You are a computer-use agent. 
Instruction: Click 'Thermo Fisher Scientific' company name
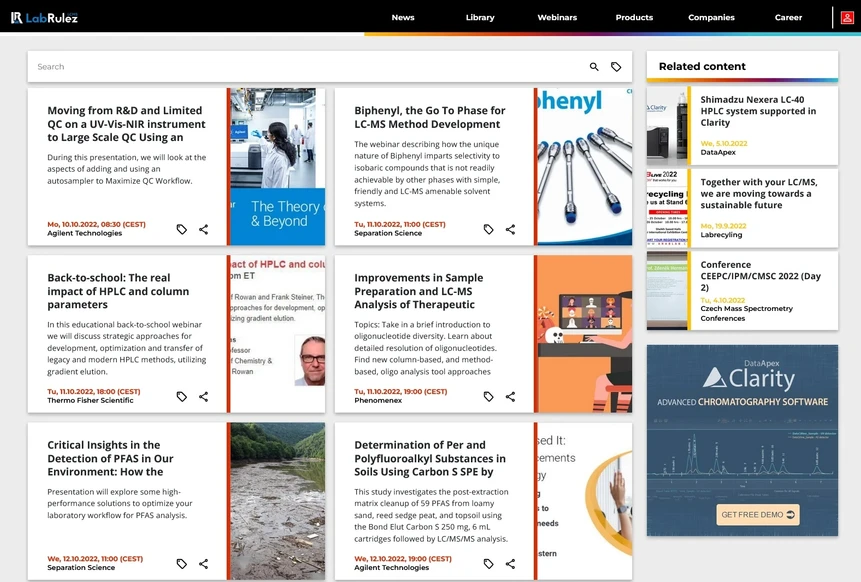[x=90, y=400]
